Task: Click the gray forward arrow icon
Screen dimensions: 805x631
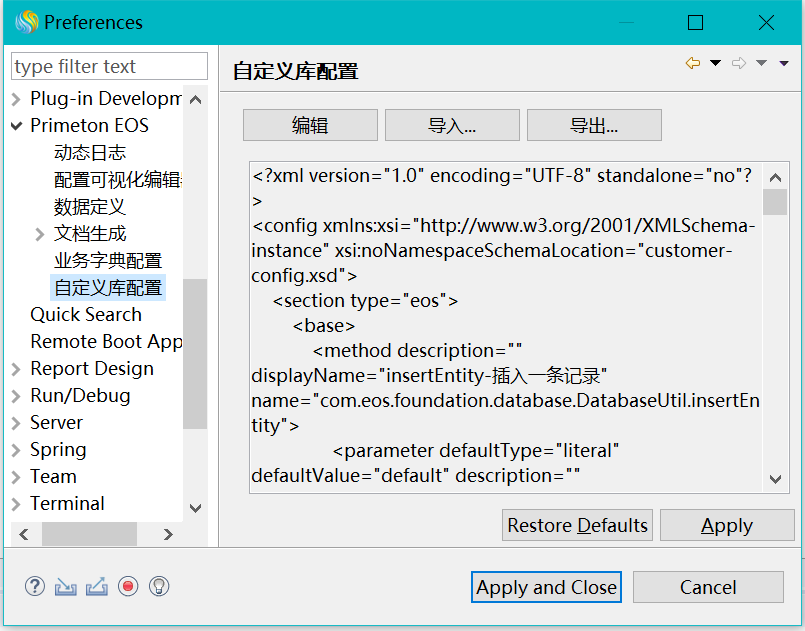Action: [739, 64]
